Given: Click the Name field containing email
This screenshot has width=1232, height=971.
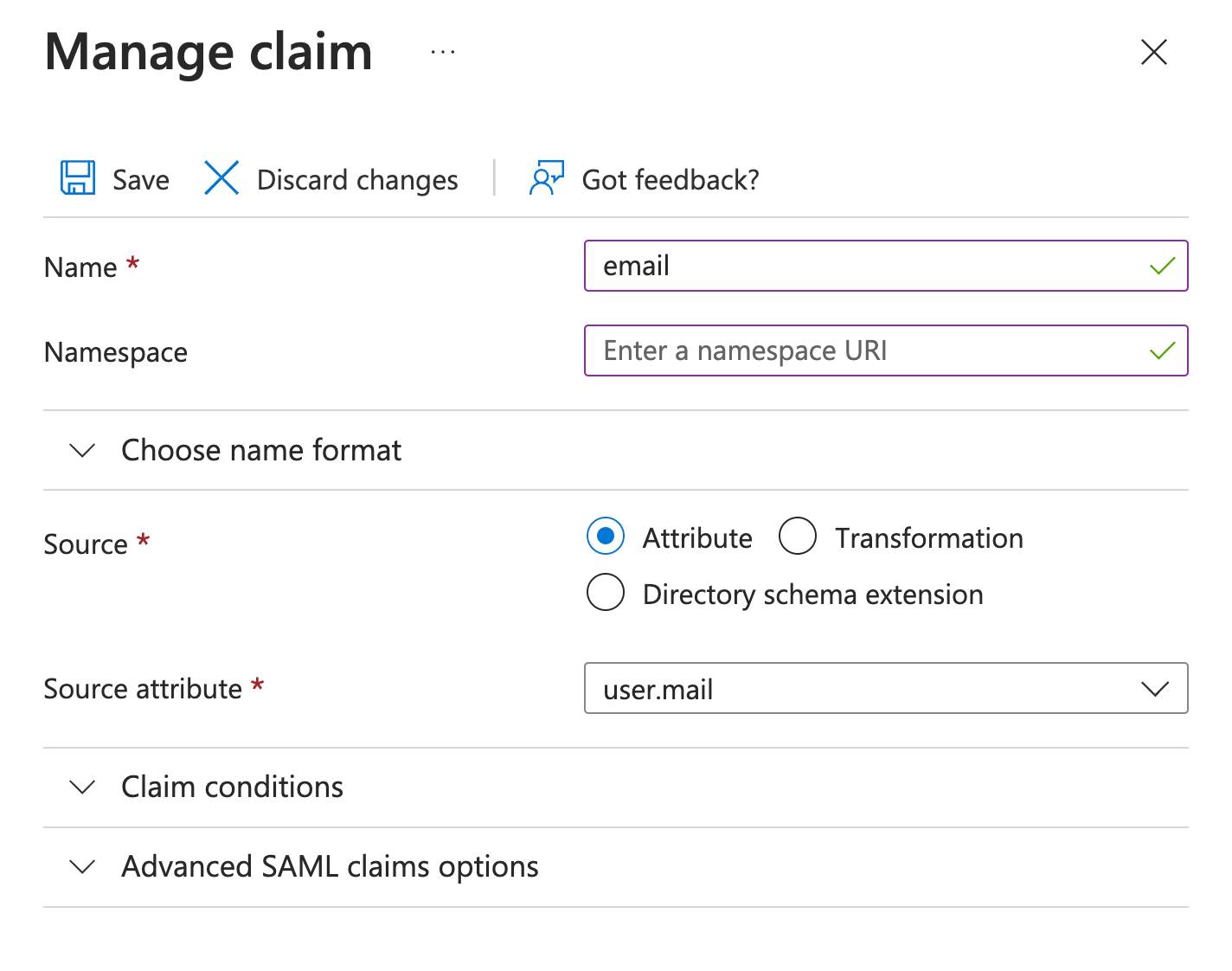Looking at the screenshot, I should point(865,267).
